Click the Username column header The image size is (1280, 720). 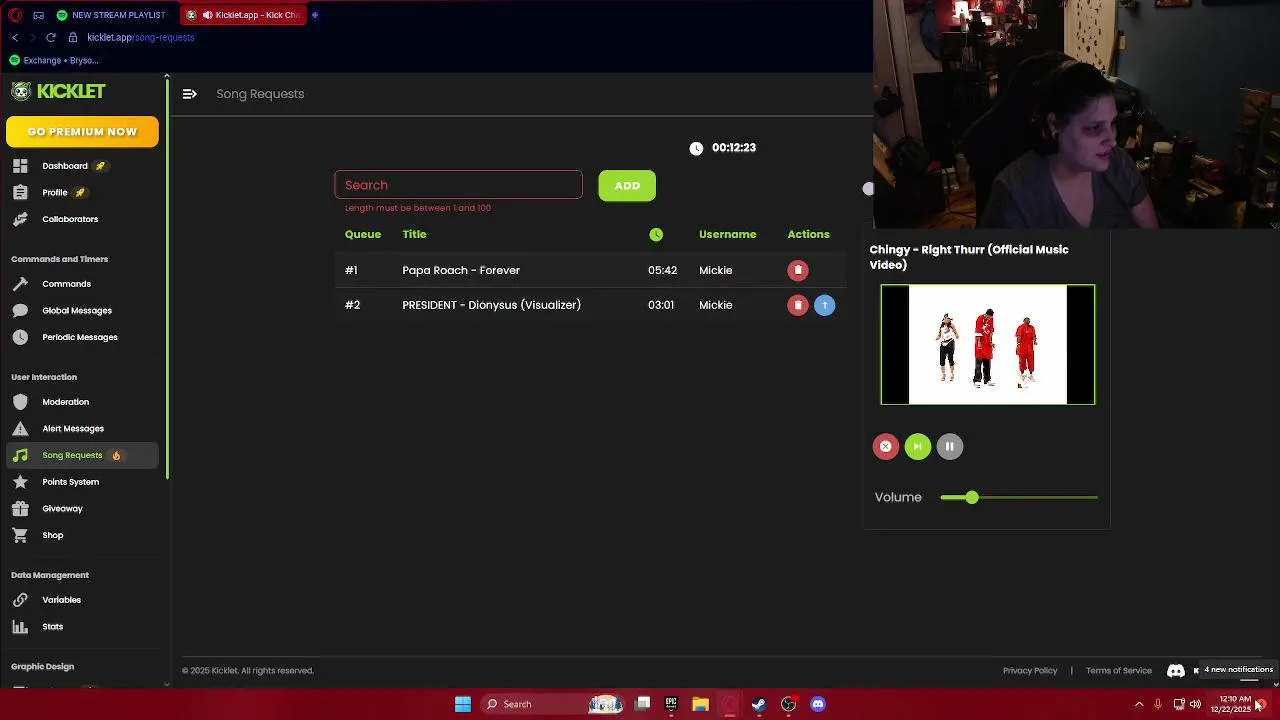pyautogui.click(x=727, y=234)
